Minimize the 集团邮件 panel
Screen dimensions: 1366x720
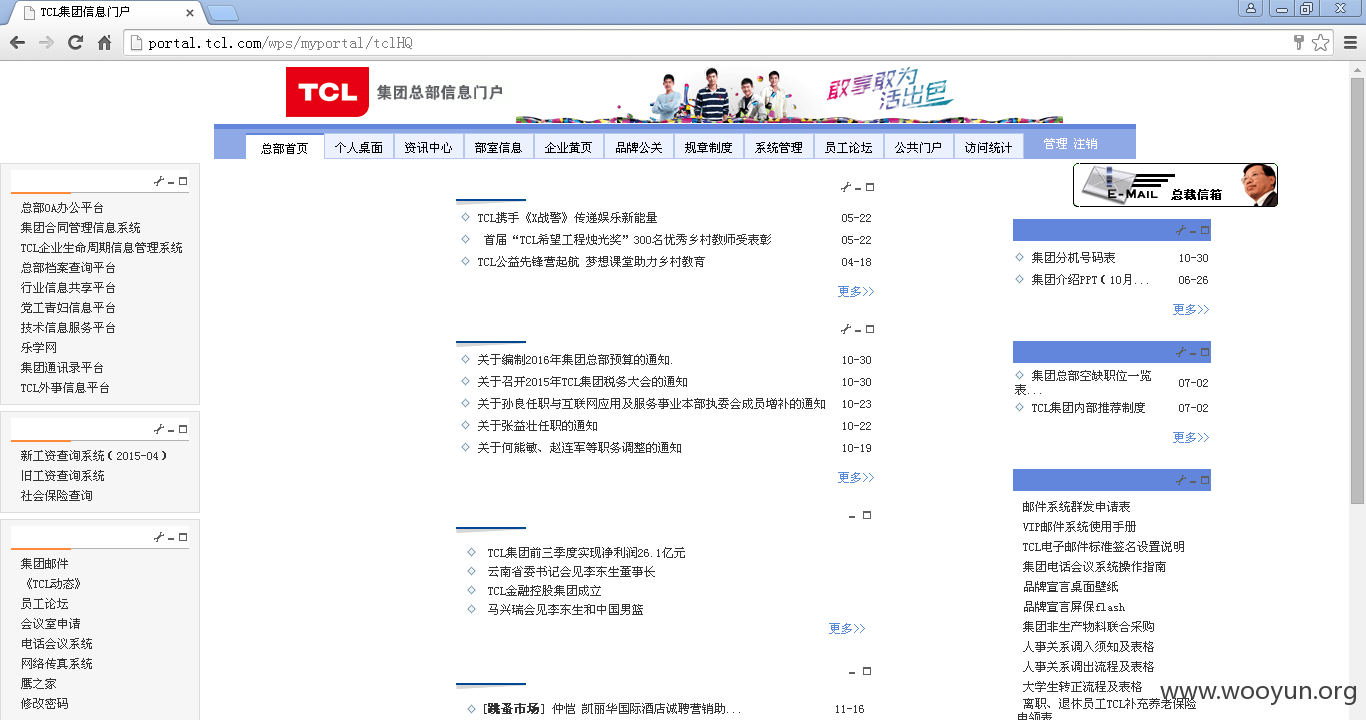click(171, 538)
